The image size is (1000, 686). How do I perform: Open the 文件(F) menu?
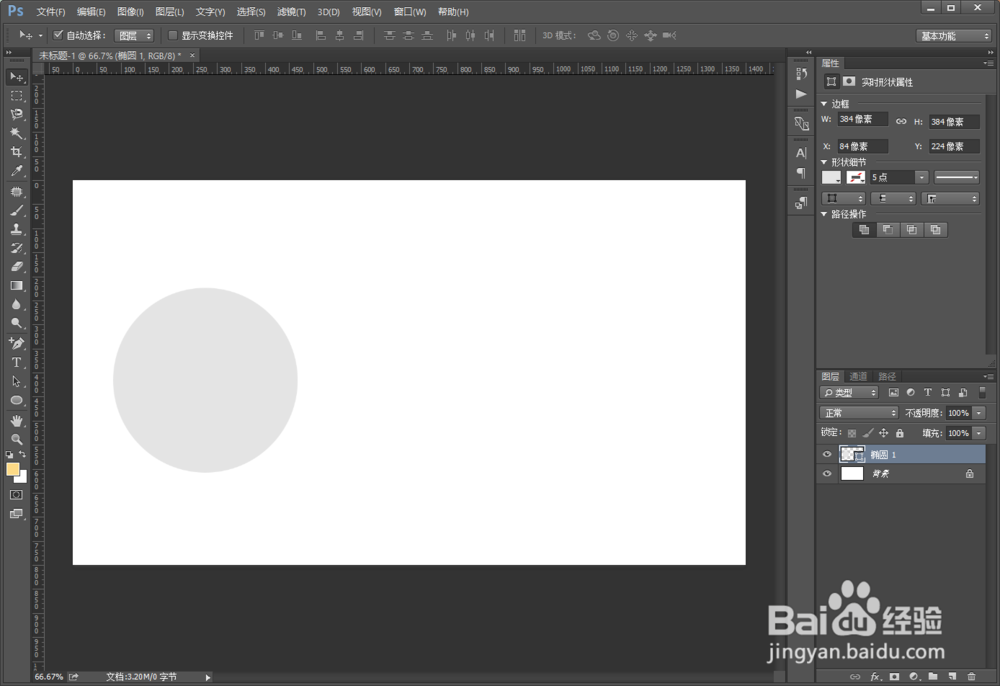[50, 11]
